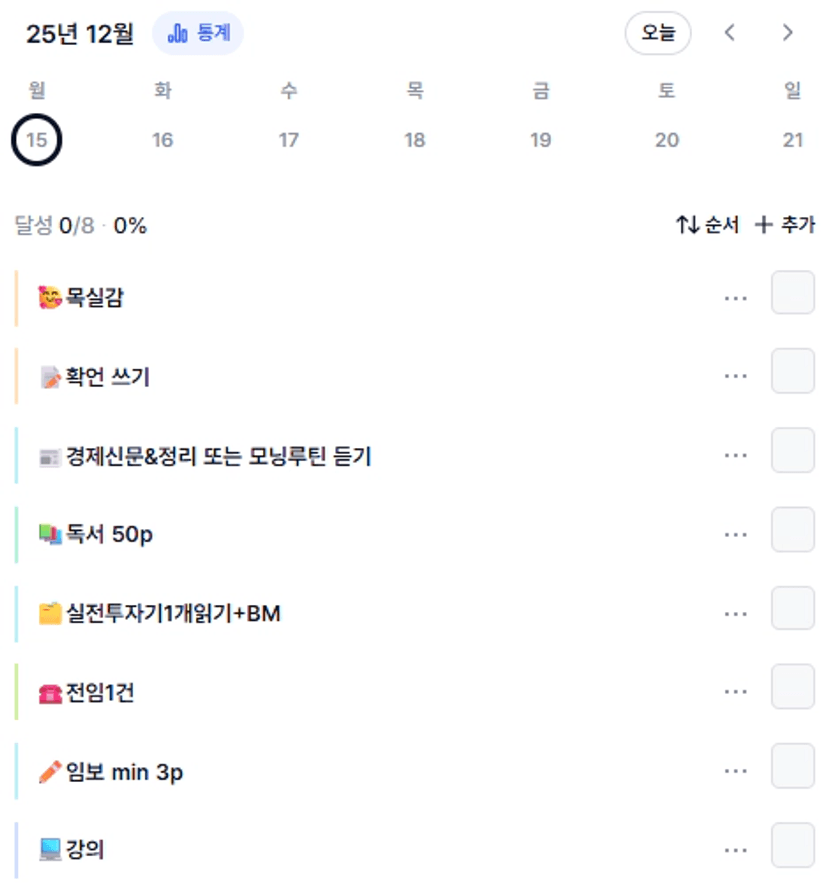Click the 순서 sort order icon
This screenshot has height=883, width=827.
(x=687, y=225)
